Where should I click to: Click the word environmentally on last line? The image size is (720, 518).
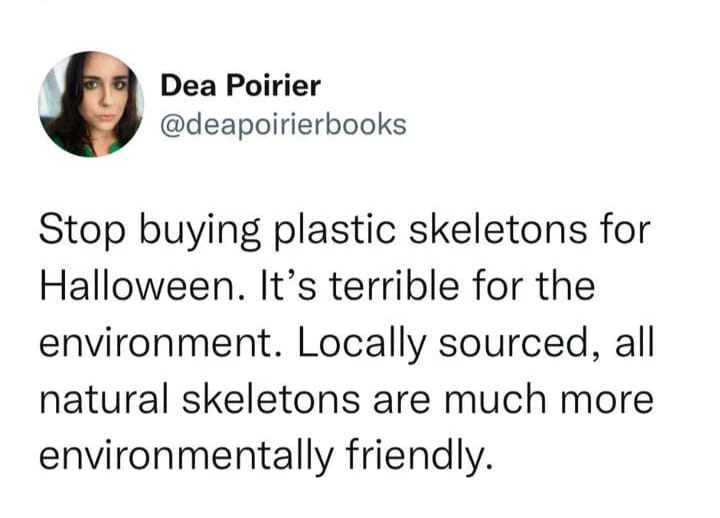186,456
